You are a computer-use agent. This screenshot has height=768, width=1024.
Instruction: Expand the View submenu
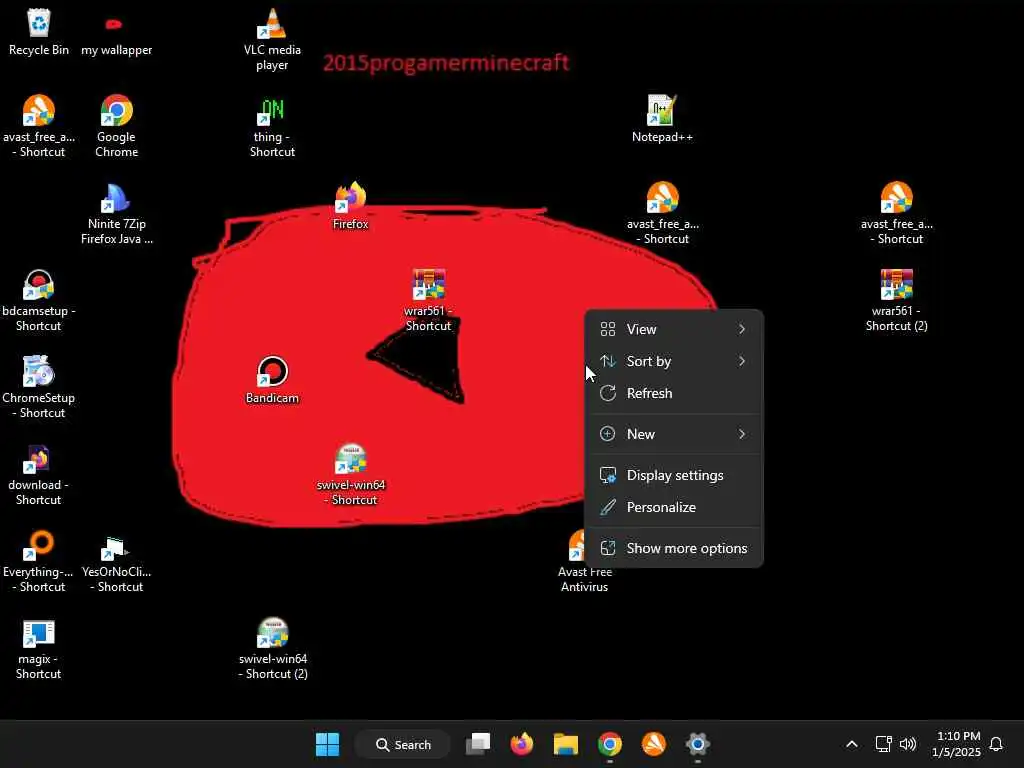pyautogui.click(x=674, y=329)
